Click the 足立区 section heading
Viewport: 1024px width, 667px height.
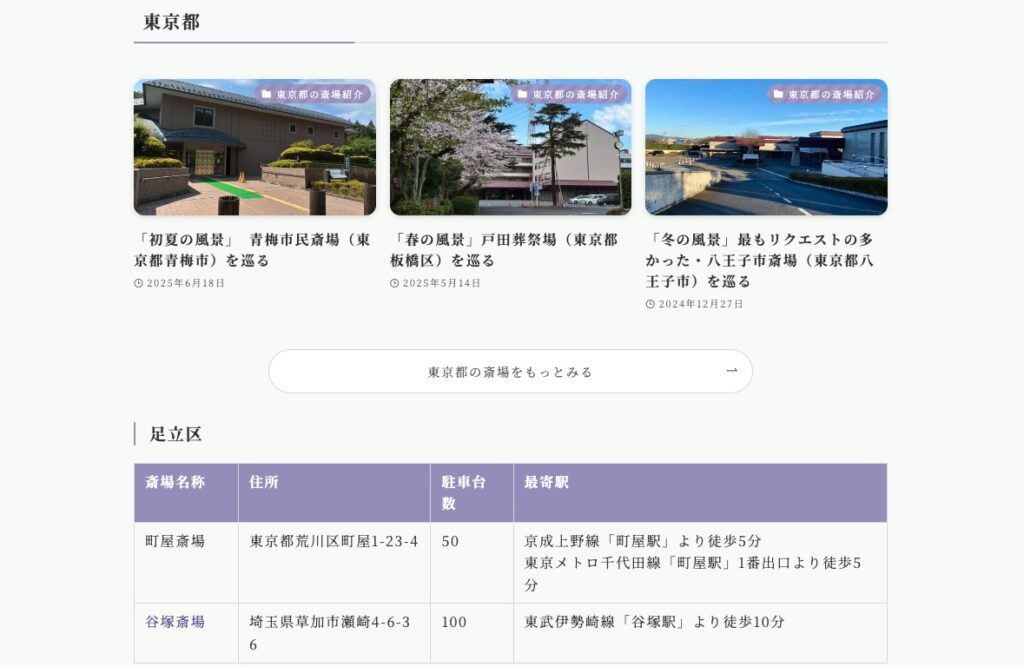[176, 434]
